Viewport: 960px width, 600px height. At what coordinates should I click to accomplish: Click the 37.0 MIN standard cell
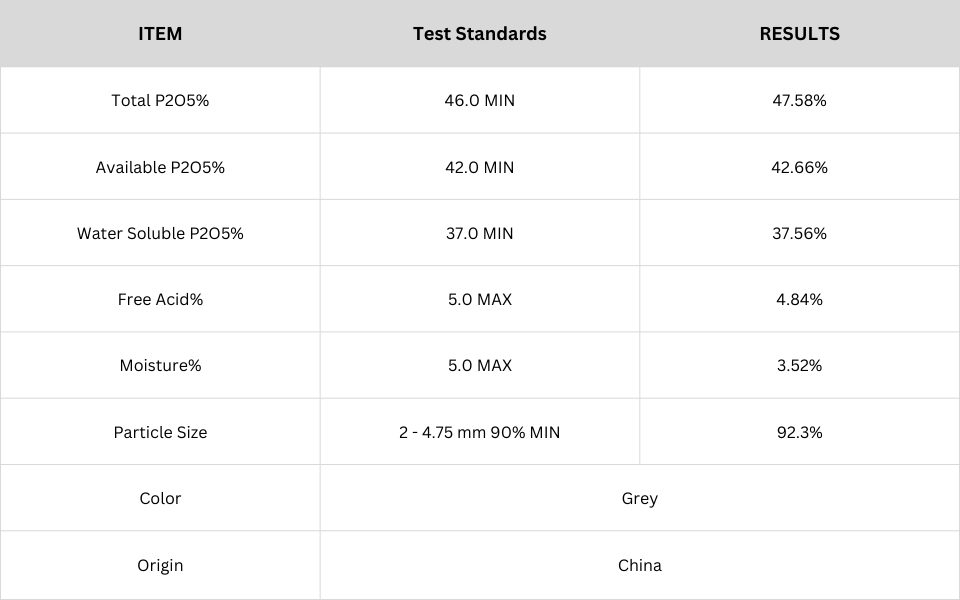click(480, 233)
